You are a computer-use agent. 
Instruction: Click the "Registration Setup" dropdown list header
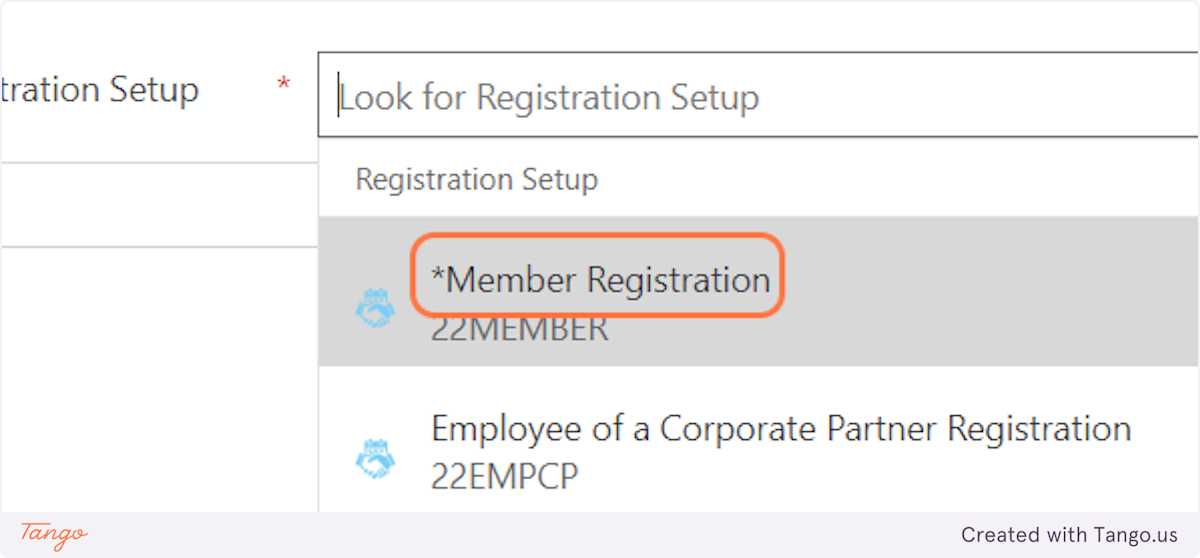[477, 180]
